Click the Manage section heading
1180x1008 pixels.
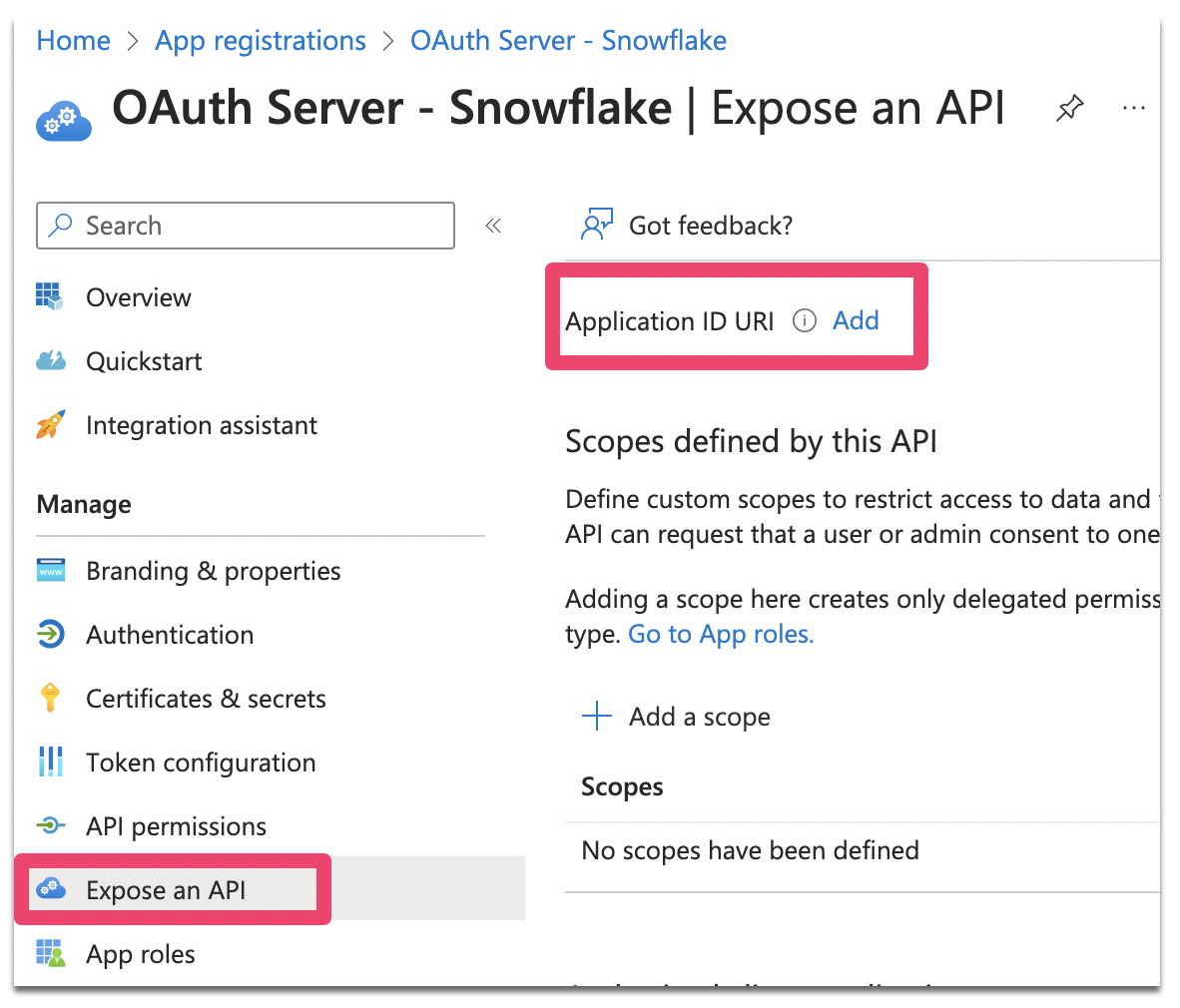tap(84, 505)
